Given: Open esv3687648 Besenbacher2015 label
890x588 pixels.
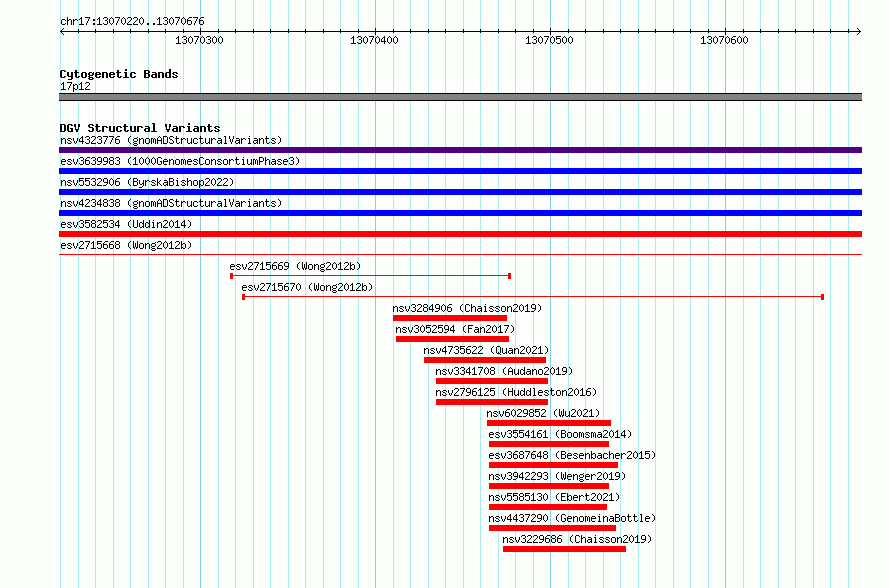Looking at the screenshot, I should pyautogui.click(x=572, y=455).
